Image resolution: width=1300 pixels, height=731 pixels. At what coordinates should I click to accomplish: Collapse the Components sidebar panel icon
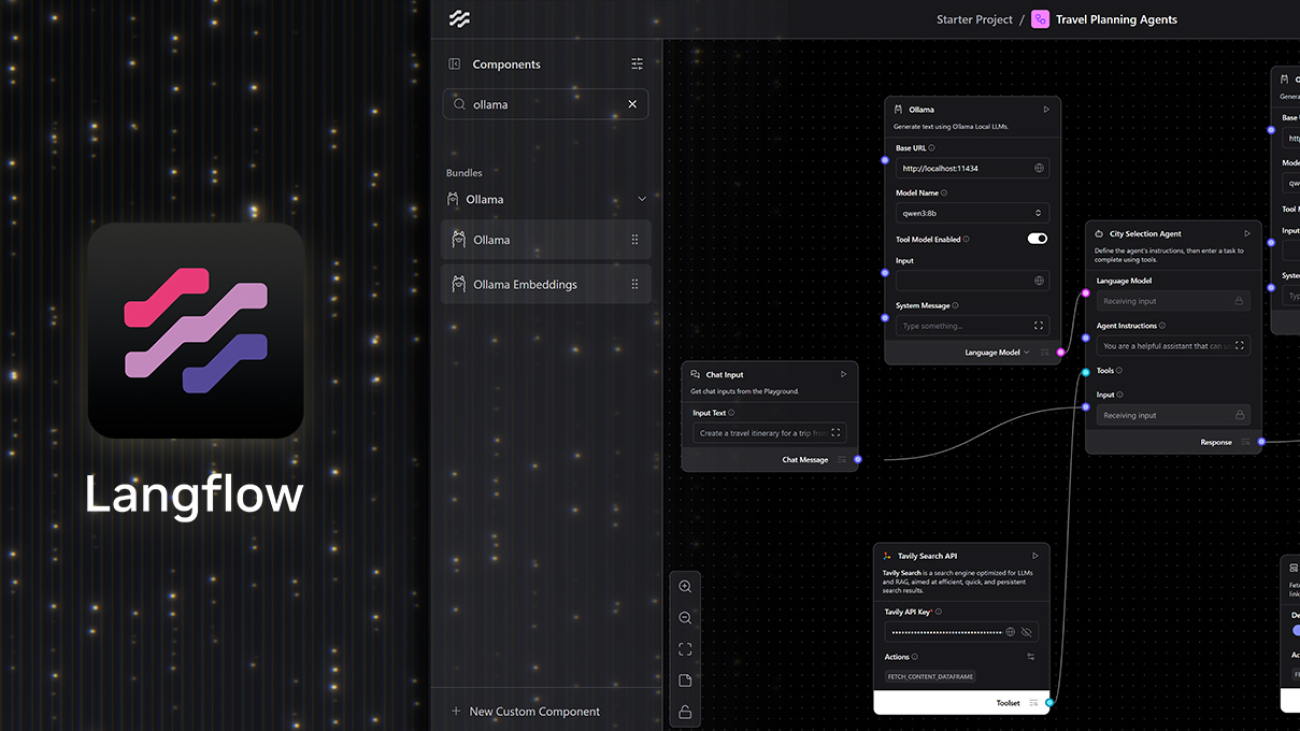tap(454, 64)
